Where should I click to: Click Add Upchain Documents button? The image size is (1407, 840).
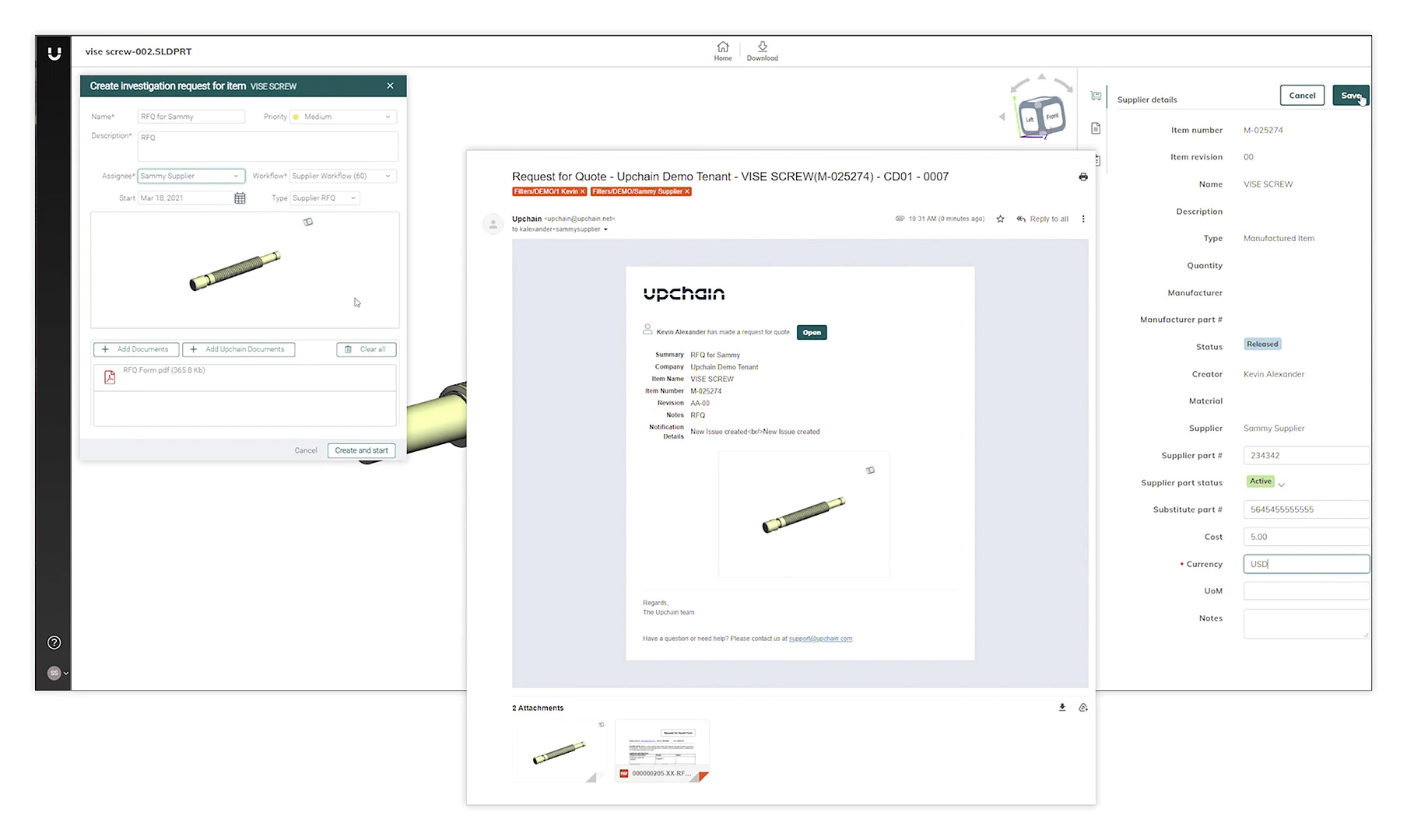click(x=238, y=349)
